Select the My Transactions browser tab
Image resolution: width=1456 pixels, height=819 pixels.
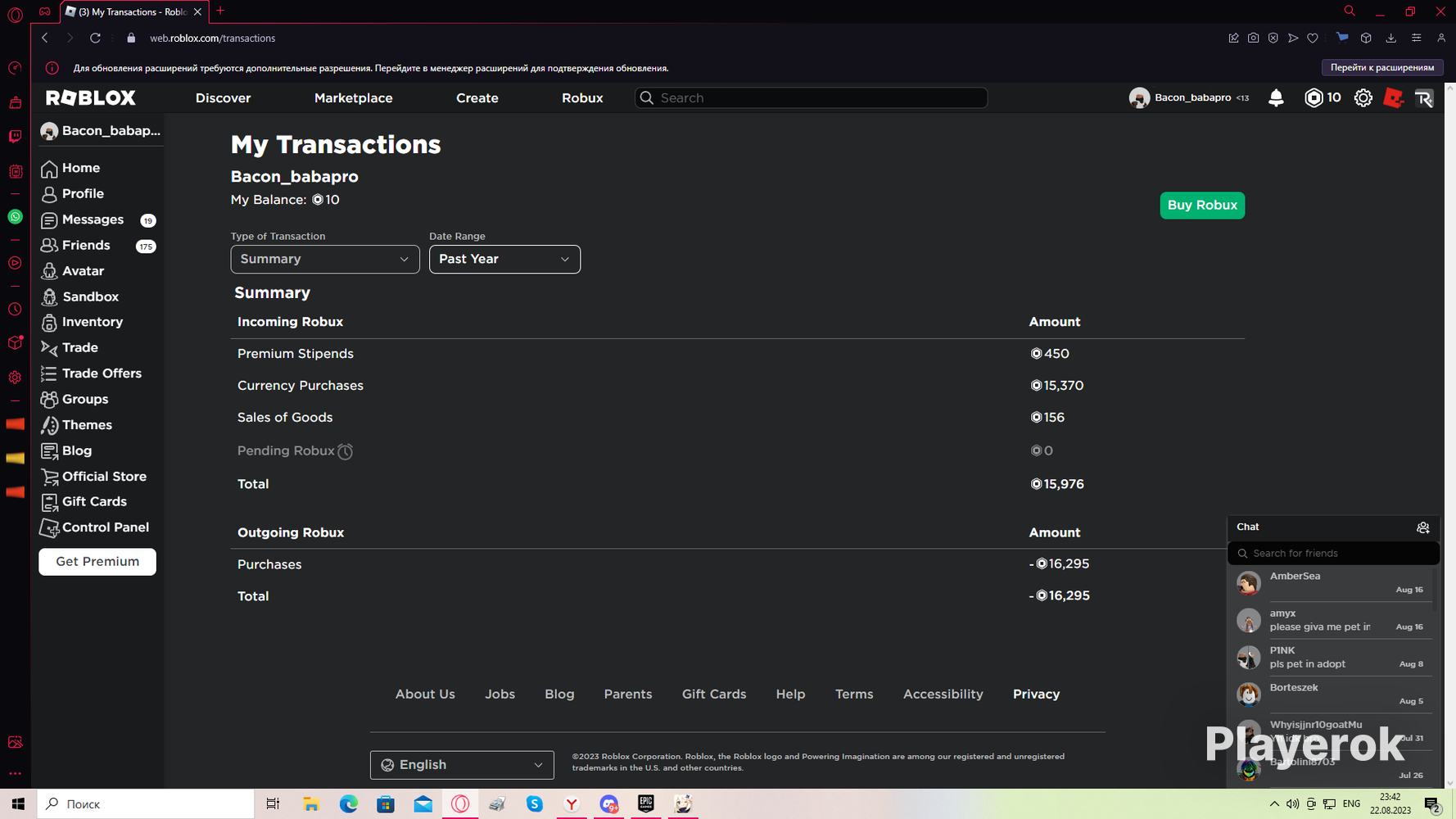pos(134,12)
